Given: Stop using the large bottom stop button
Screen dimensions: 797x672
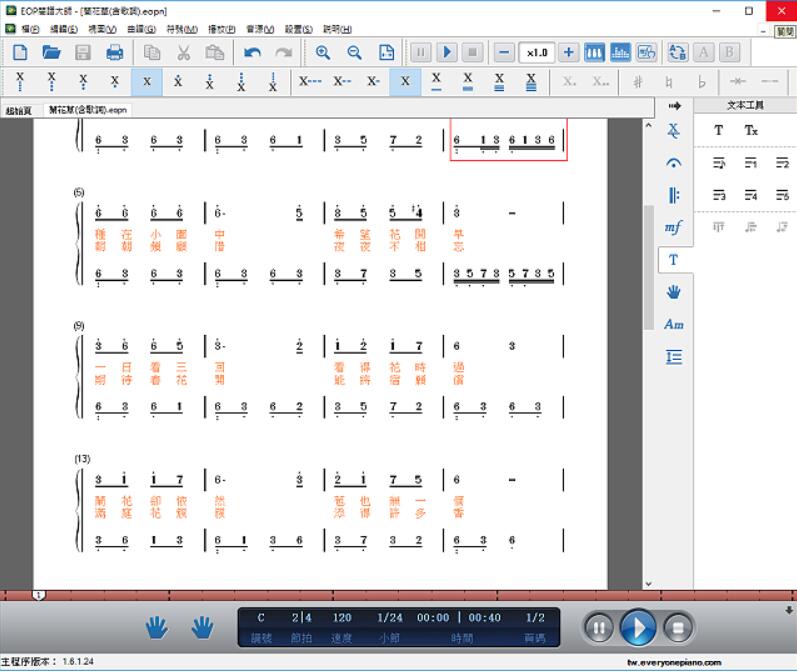Looking at the screenshot, I should [678, 628].
